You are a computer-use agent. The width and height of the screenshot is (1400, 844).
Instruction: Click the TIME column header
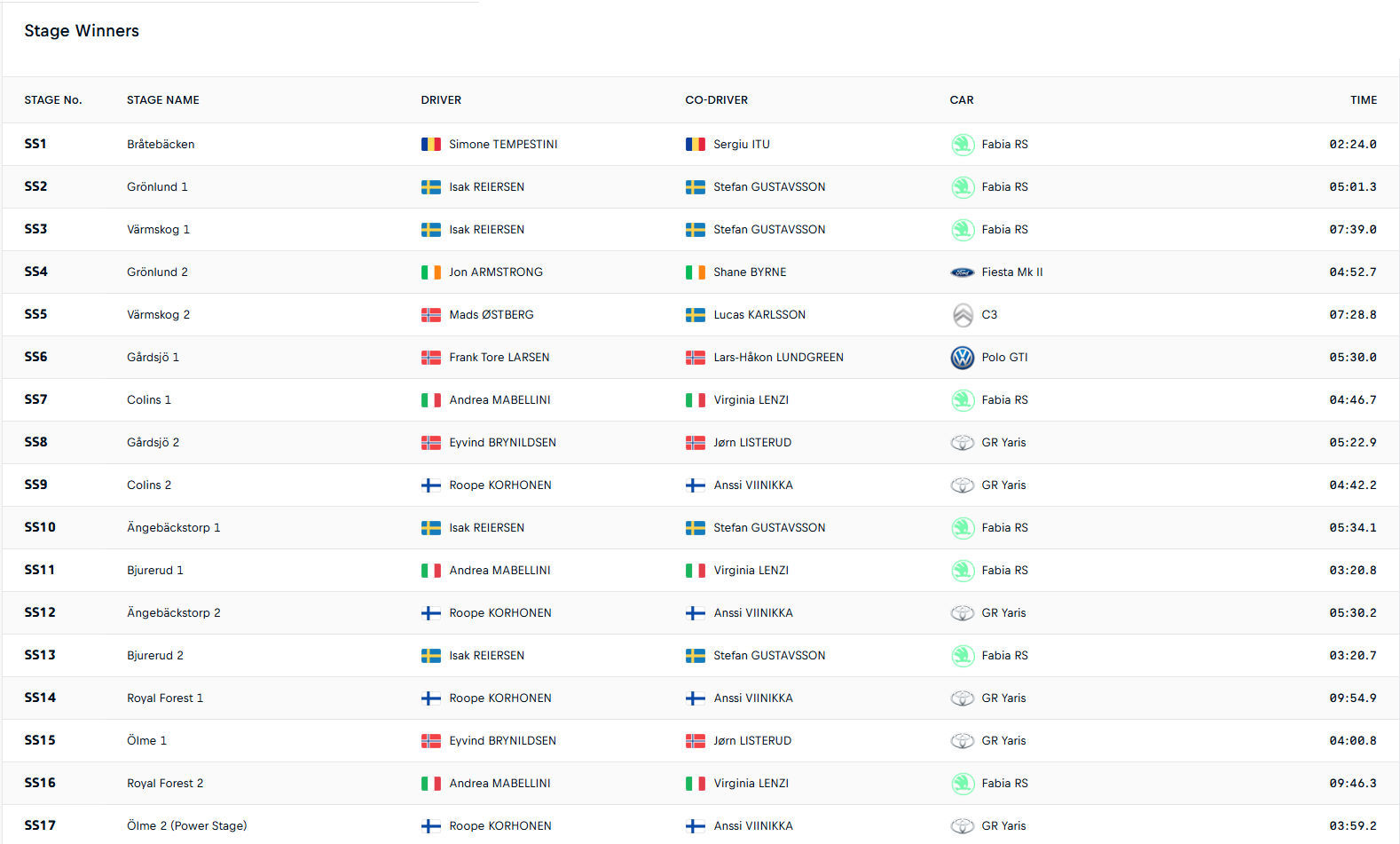[1363, 100]
